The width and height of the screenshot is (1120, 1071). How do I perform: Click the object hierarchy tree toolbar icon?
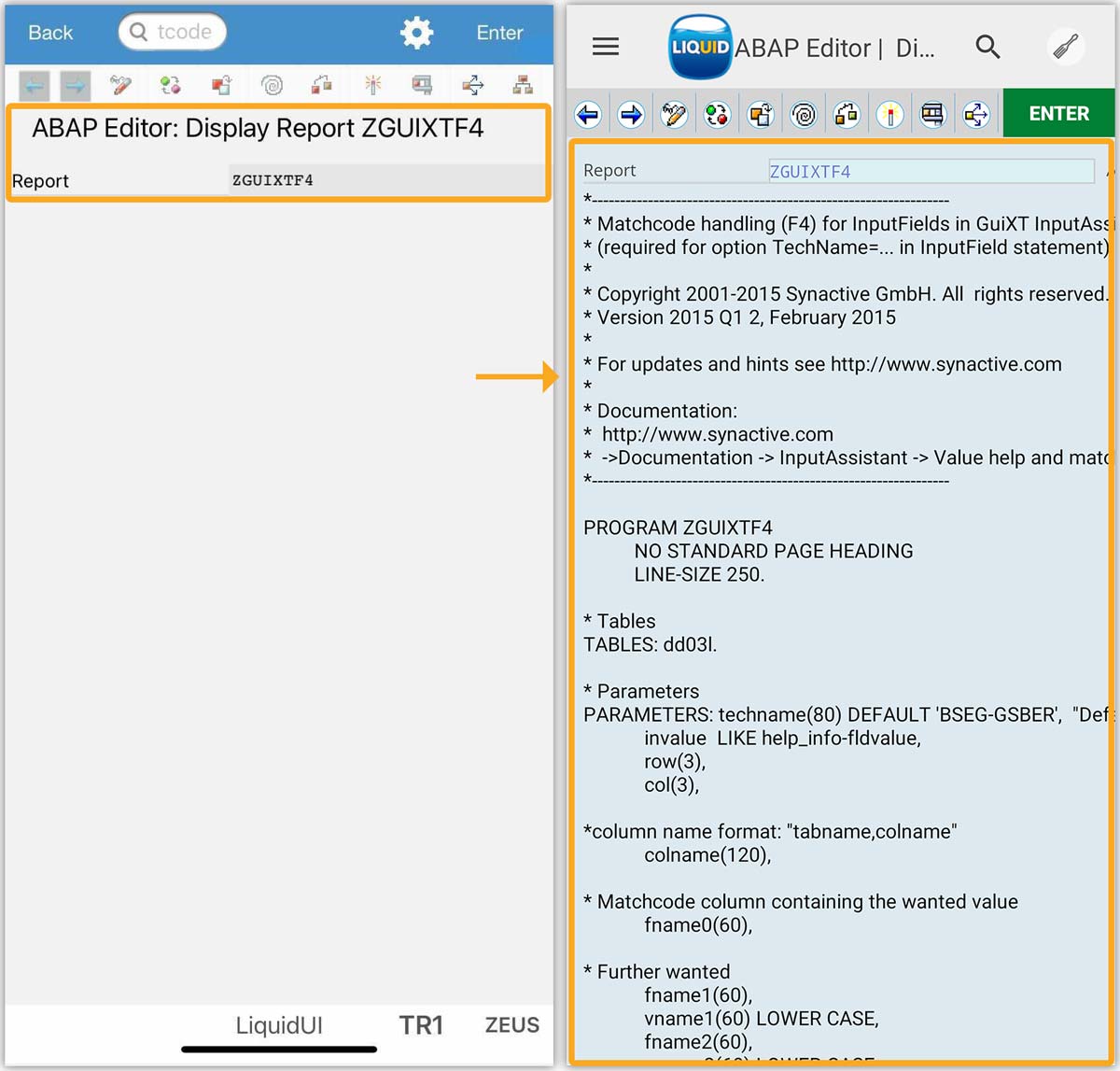point(523,86)
